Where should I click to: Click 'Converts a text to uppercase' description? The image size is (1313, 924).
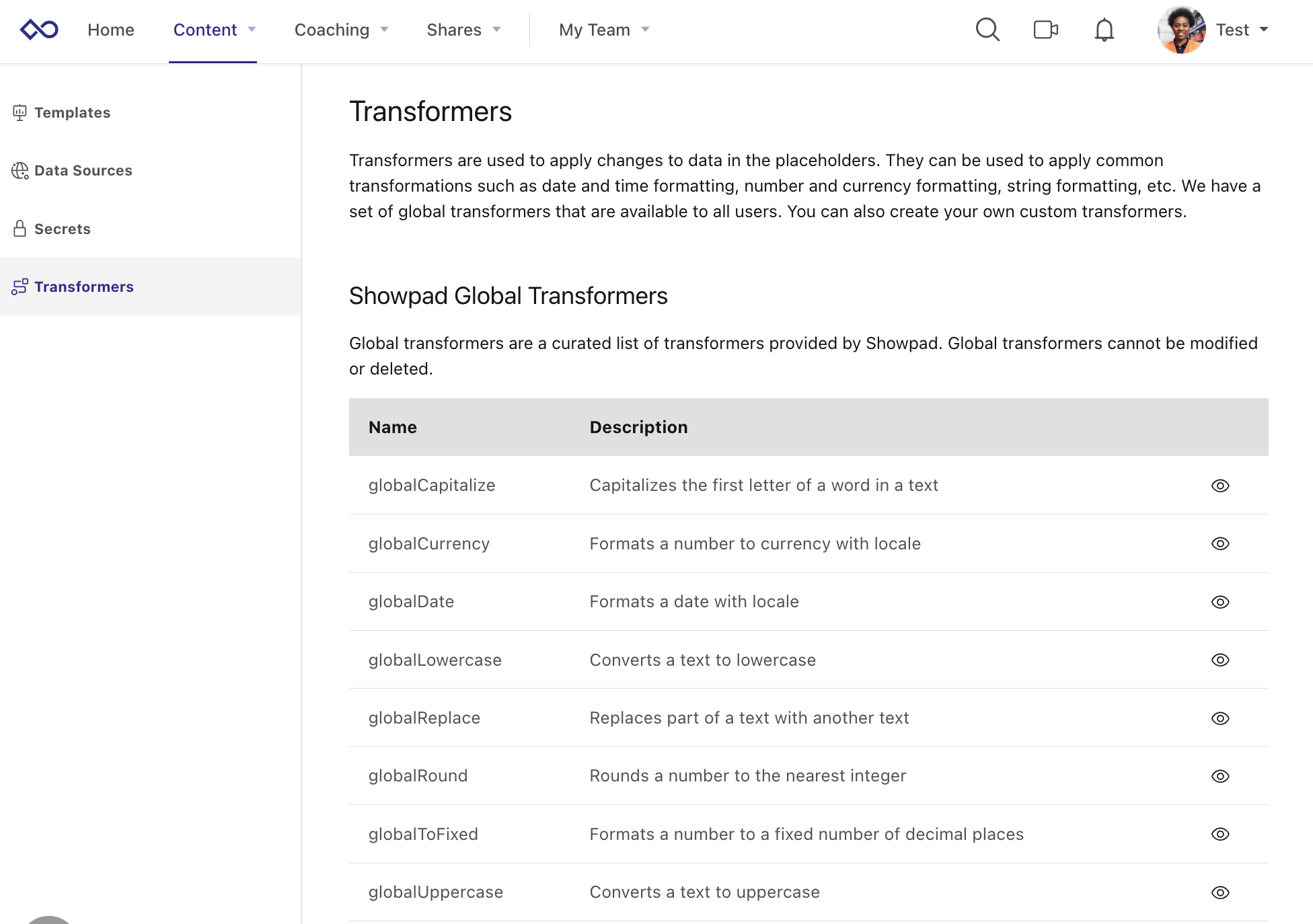click(705, 892)
